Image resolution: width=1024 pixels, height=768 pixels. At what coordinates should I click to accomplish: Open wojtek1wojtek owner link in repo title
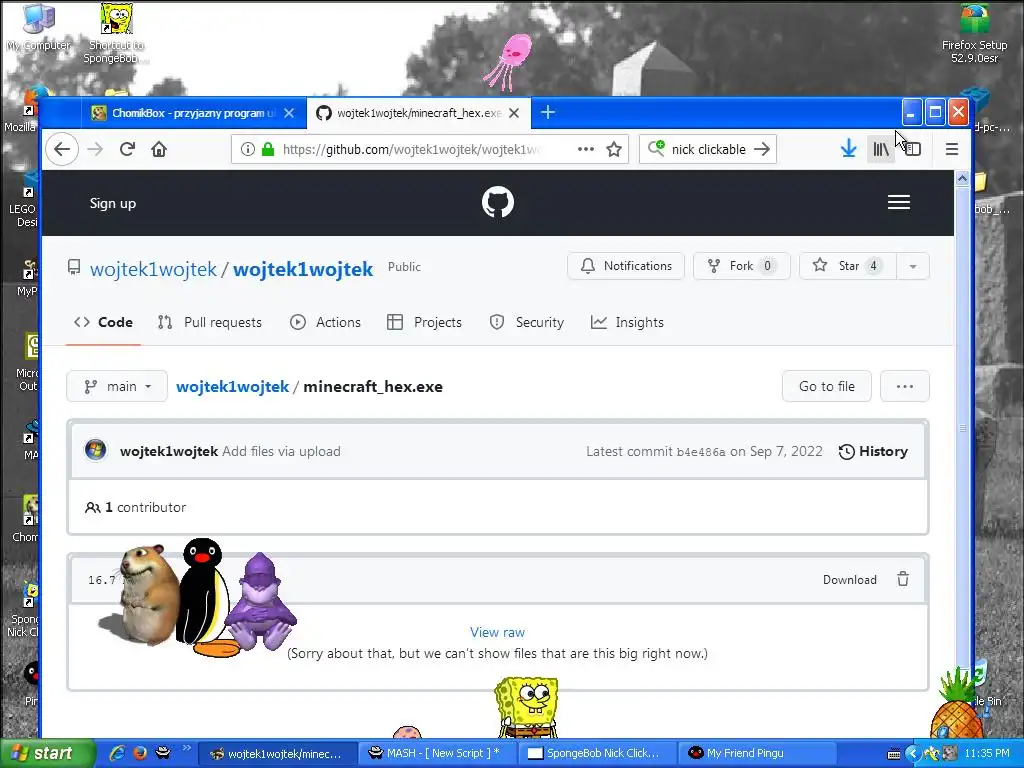pyautogui.click(x=153, y=269)
